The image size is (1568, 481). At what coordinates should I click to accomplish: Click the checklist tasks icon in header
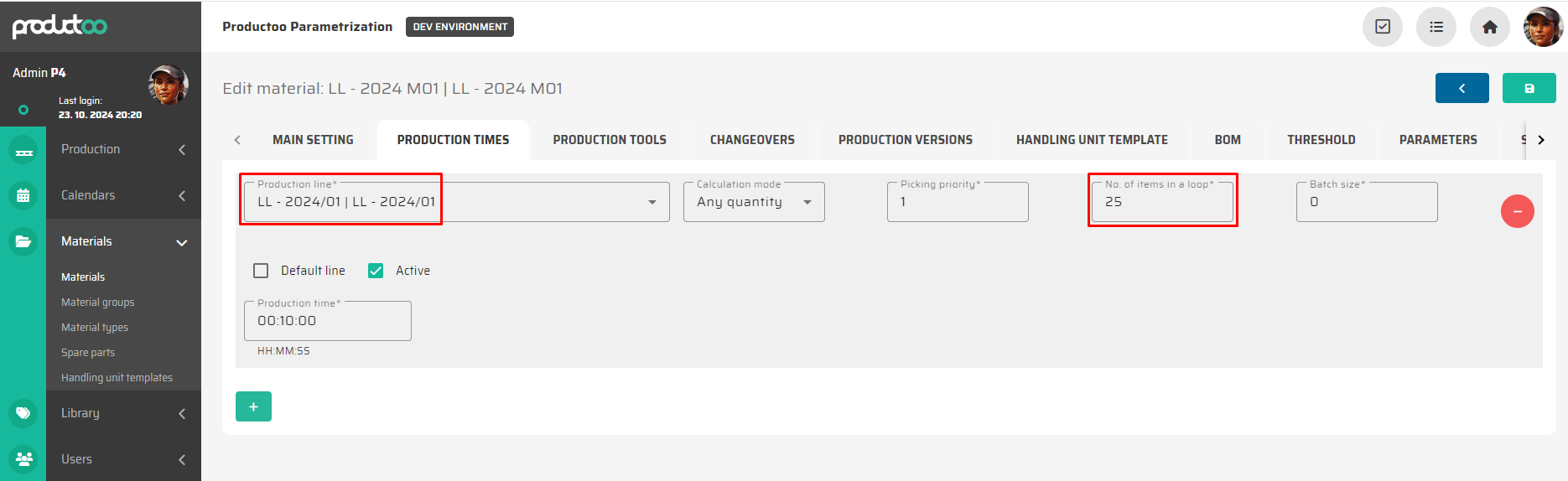pos(1382,27)
